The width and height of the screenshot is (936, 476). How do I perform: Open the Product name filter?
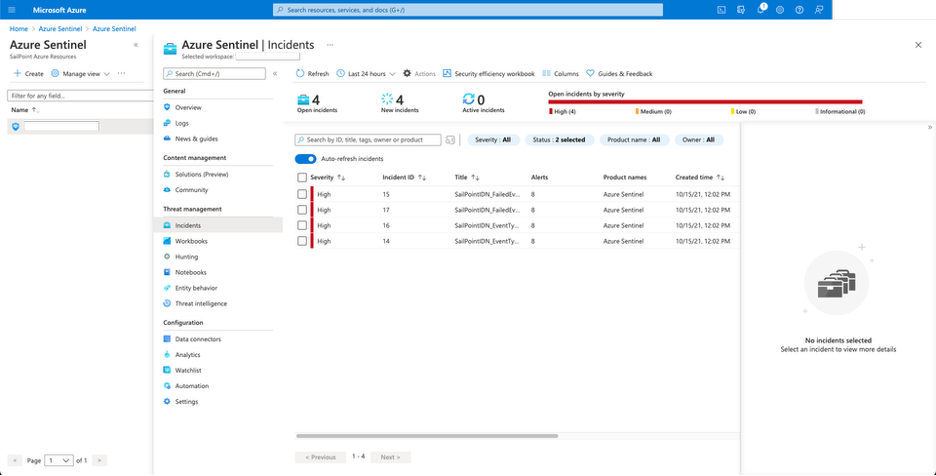pos(633,140)
